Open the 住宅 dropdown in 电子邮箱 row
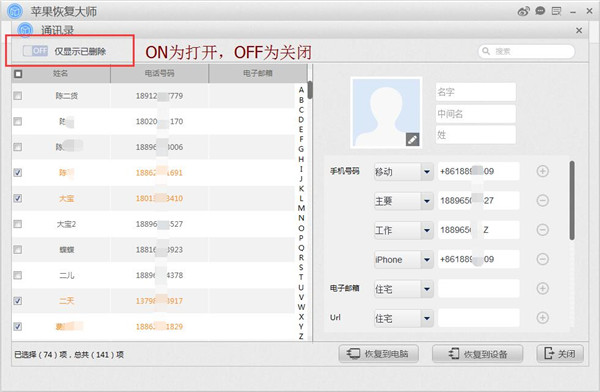 pos(404,289)
